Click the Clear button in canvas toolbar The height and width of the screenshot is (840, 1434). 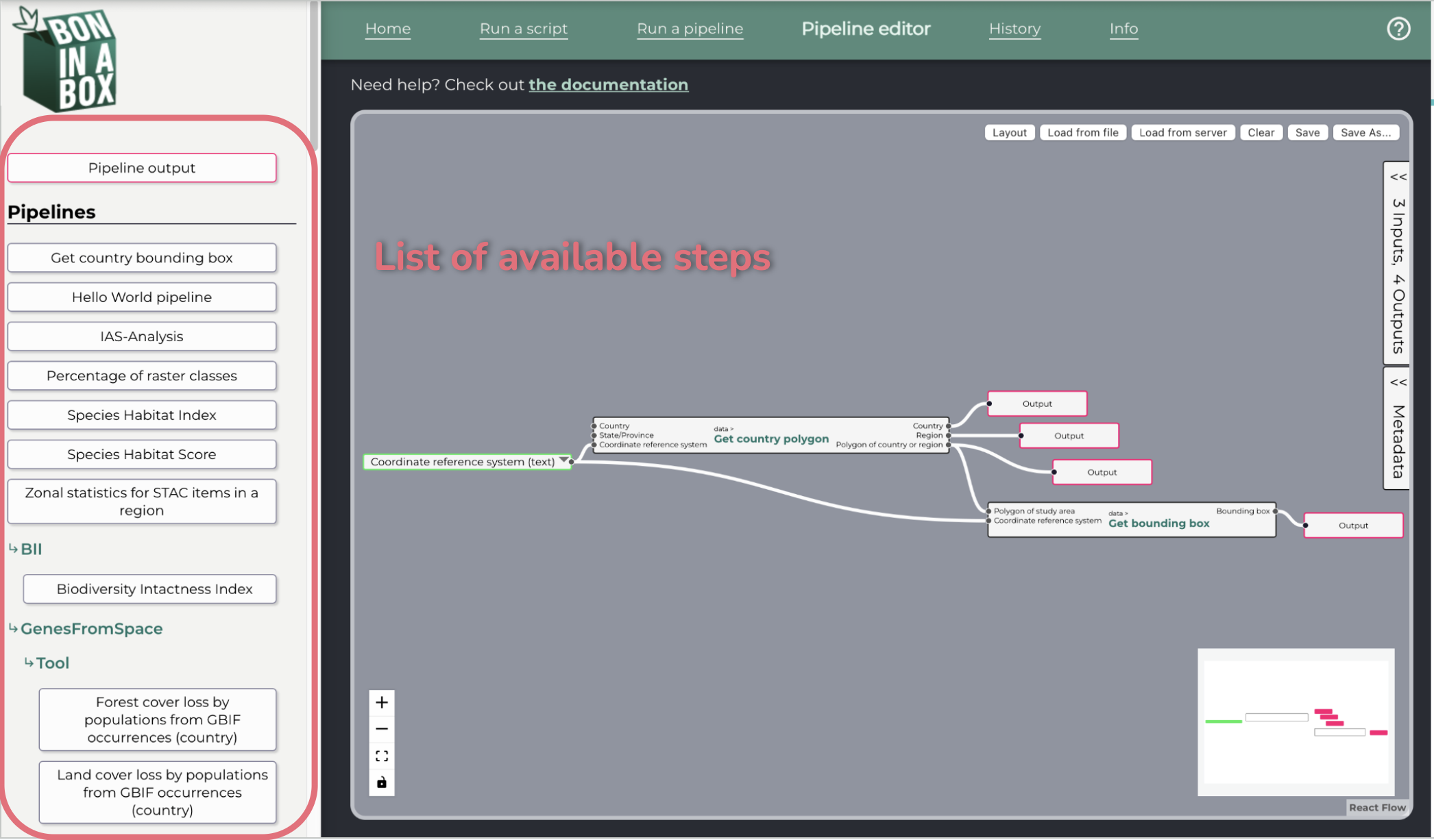point(1261,132)
